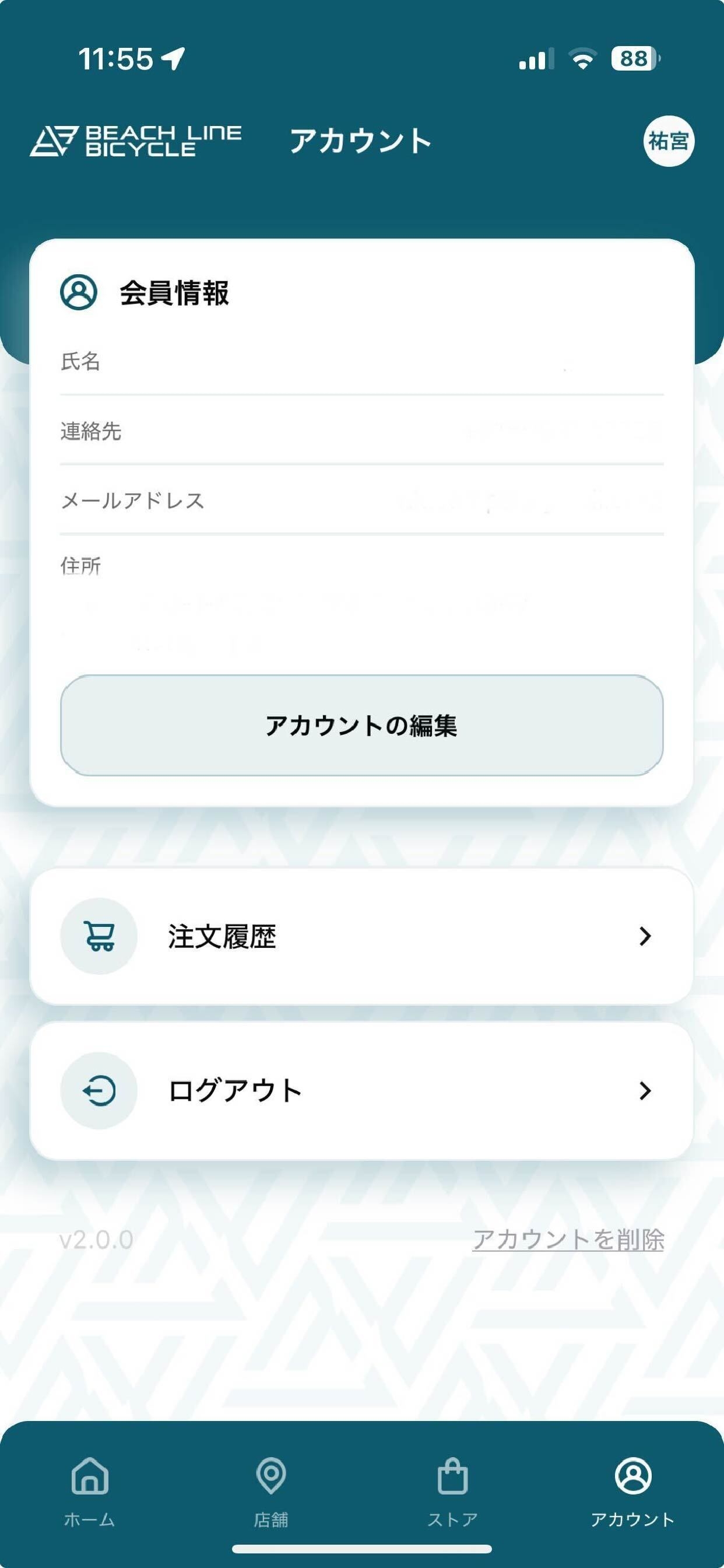Tap the 氏名 name field row
This screenshot has height=1568, width=724.
(x=361, y=362)
